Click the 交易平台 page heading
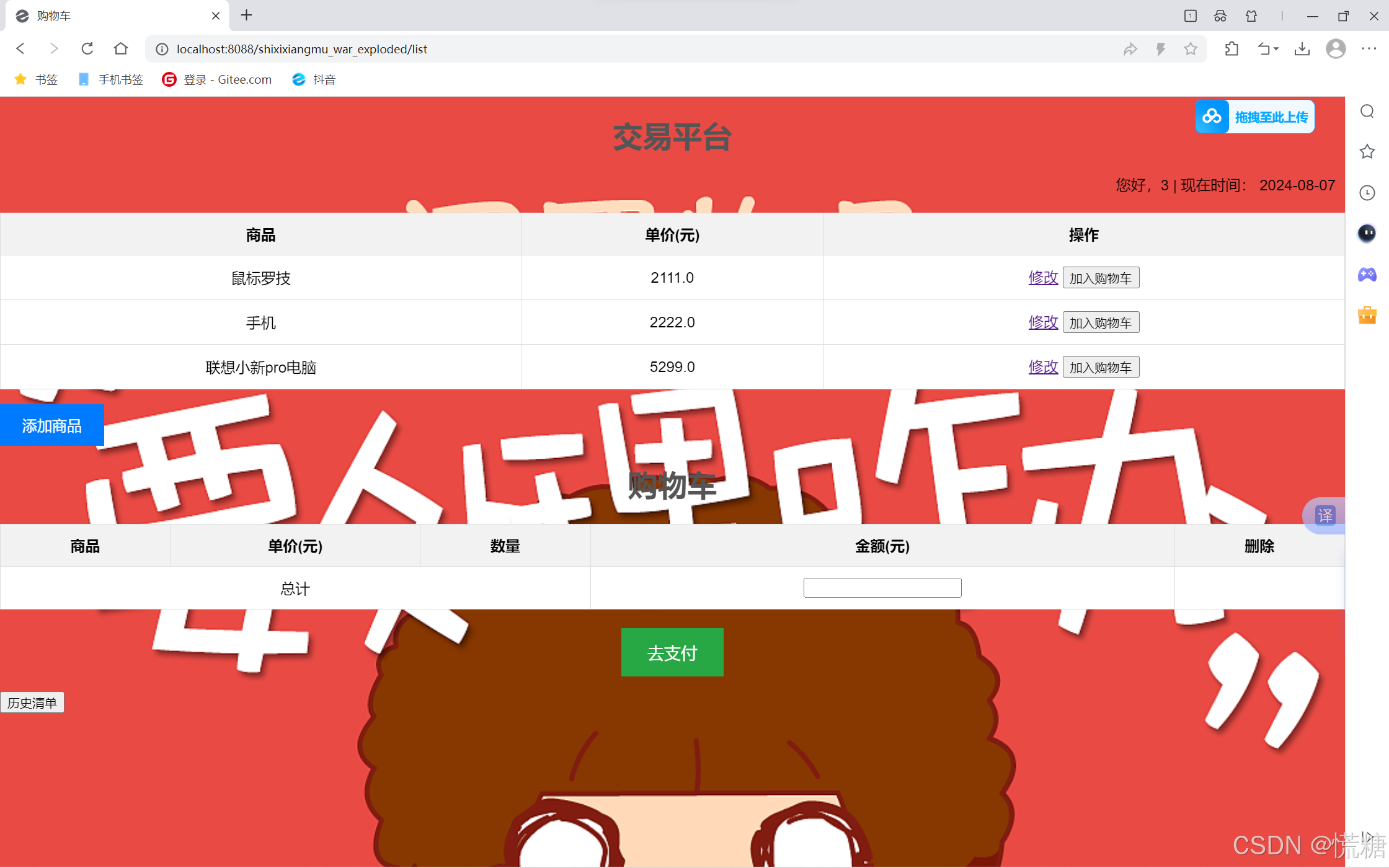Viewport: 1389px width, 868px height. [672, 137]
